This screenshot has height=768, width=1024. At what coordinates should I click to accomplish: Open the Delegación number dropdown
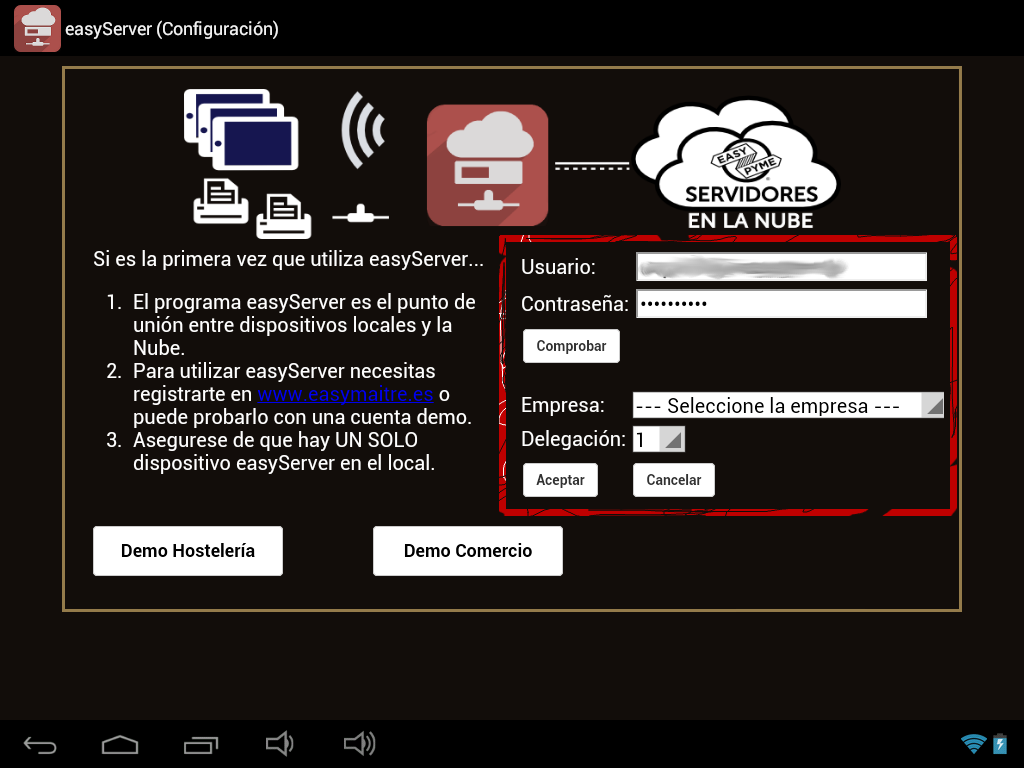tap(659, 440)
